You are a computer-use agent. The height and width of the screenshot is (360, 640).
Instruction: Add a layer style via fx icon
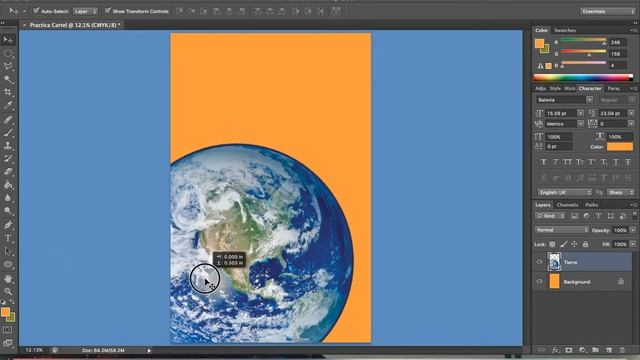click(555, 350)
